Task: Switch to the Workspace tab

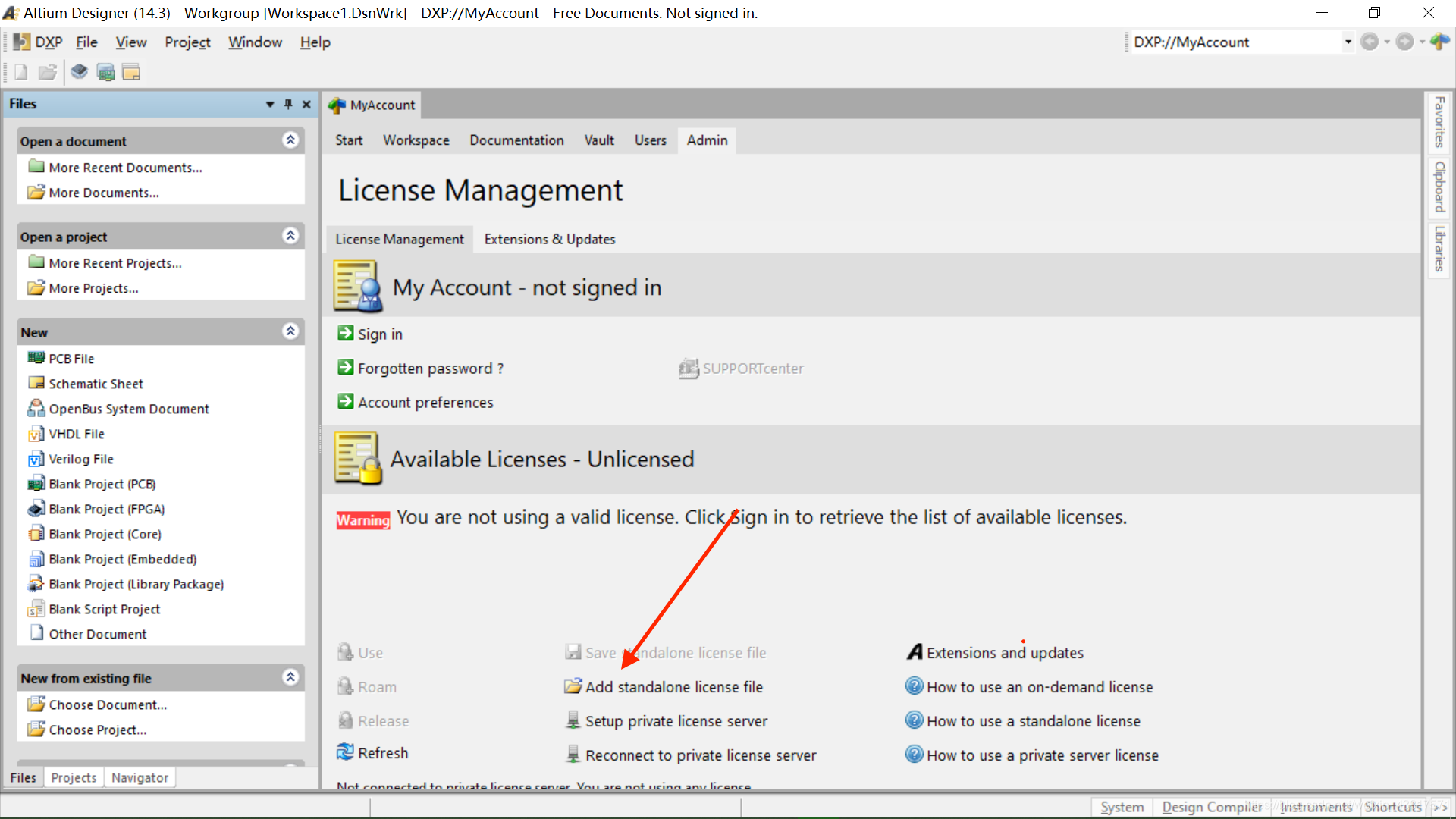Action: 416,140
